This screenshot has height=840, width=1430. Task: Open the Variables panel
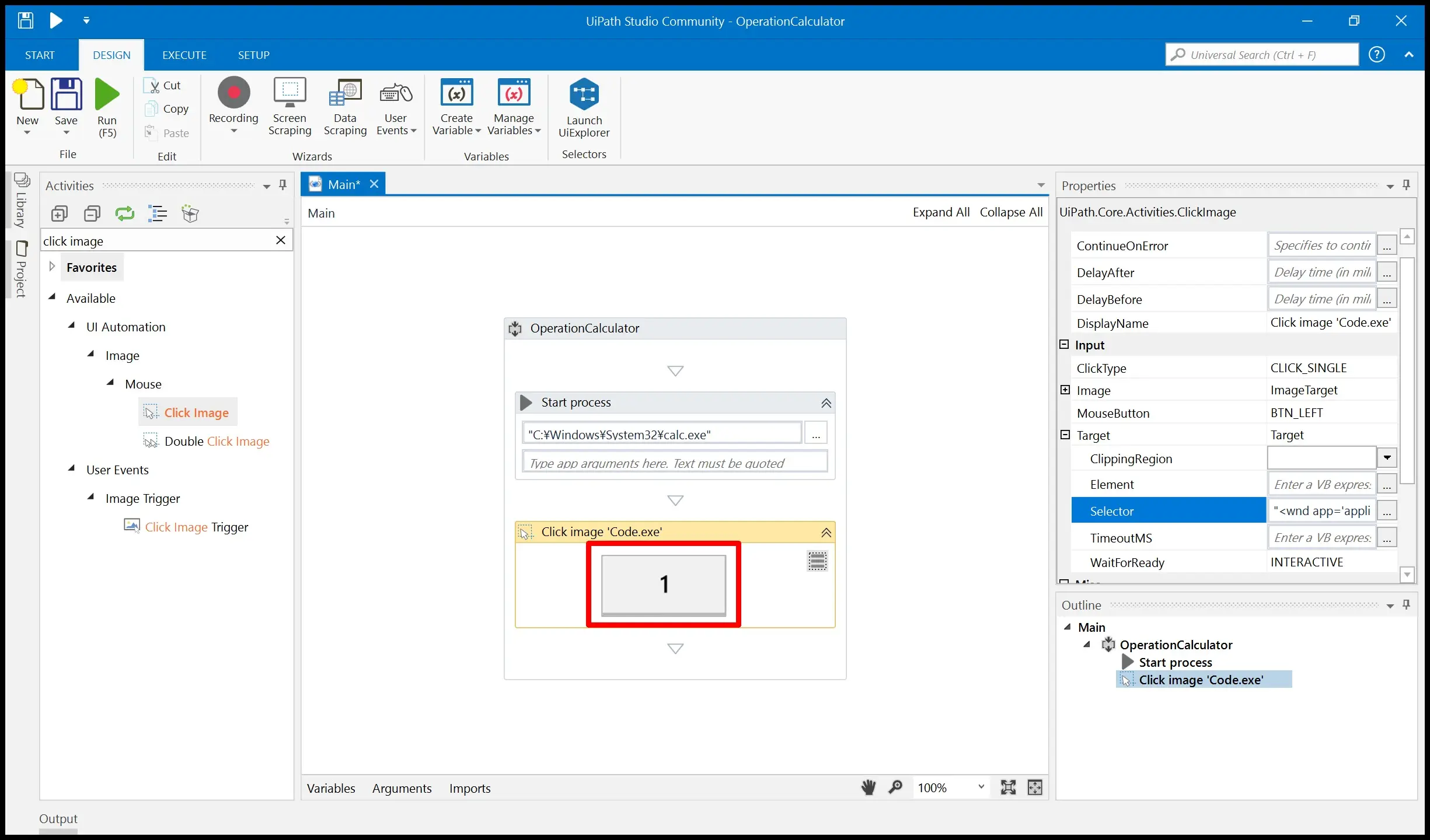point(331,788)
